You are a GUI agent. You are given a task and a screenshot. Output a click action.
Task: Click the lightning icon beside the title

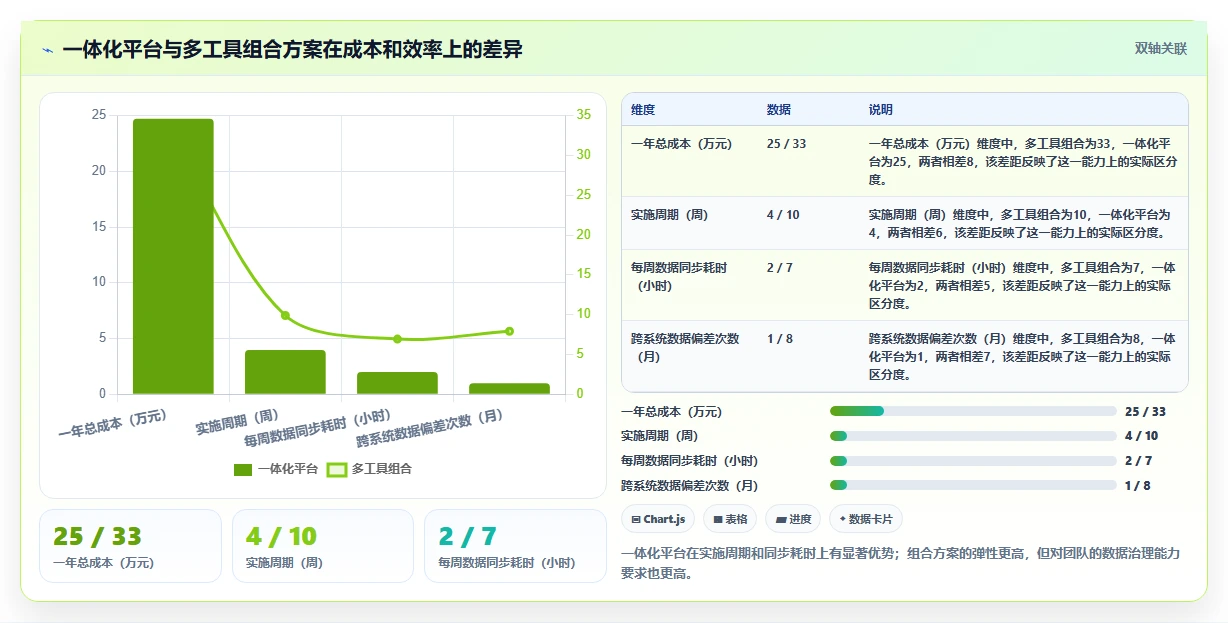[48, 50]
